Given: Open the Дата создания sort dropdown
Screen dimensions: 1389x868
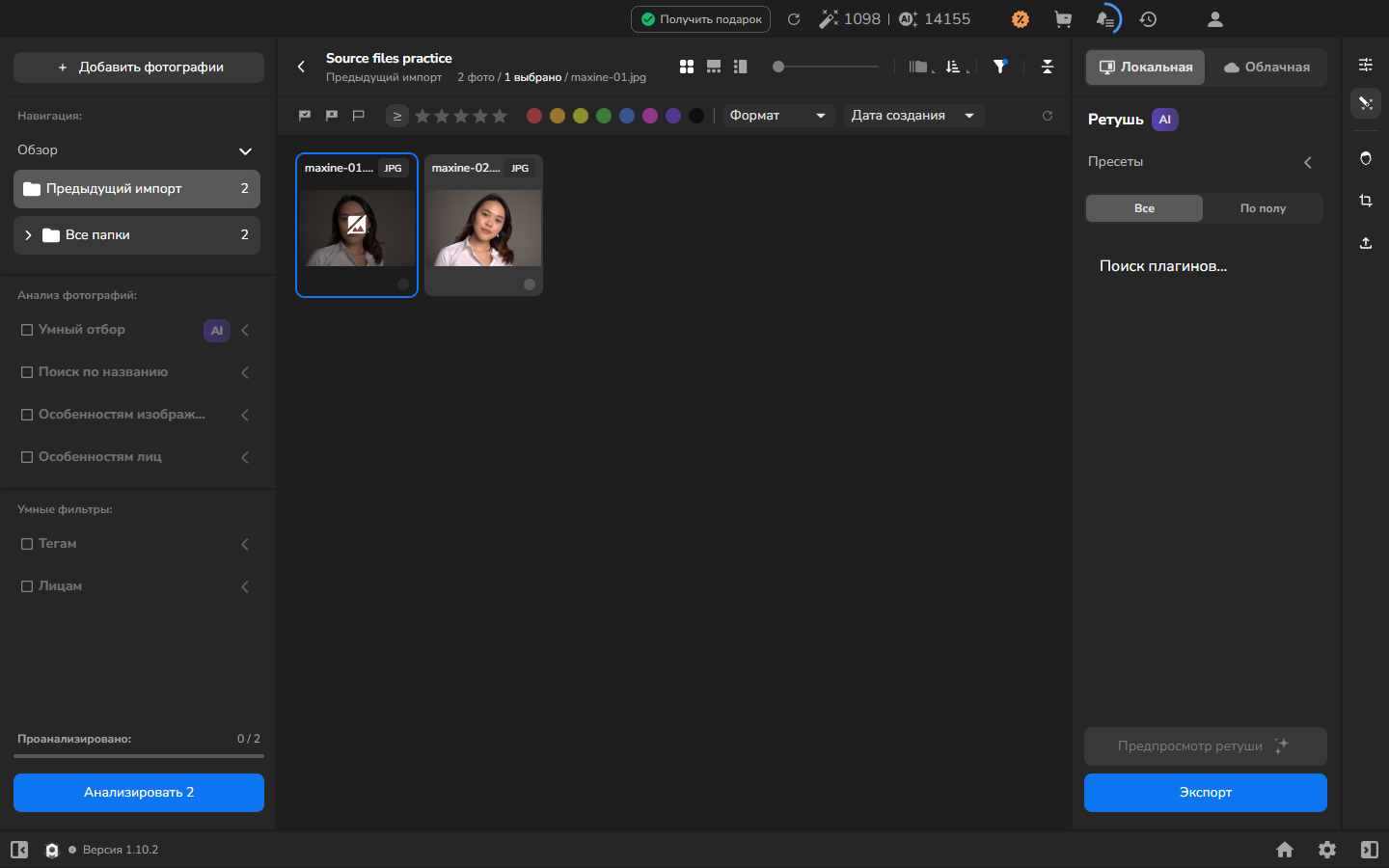Looking at the screenshot, I should 913,116.
